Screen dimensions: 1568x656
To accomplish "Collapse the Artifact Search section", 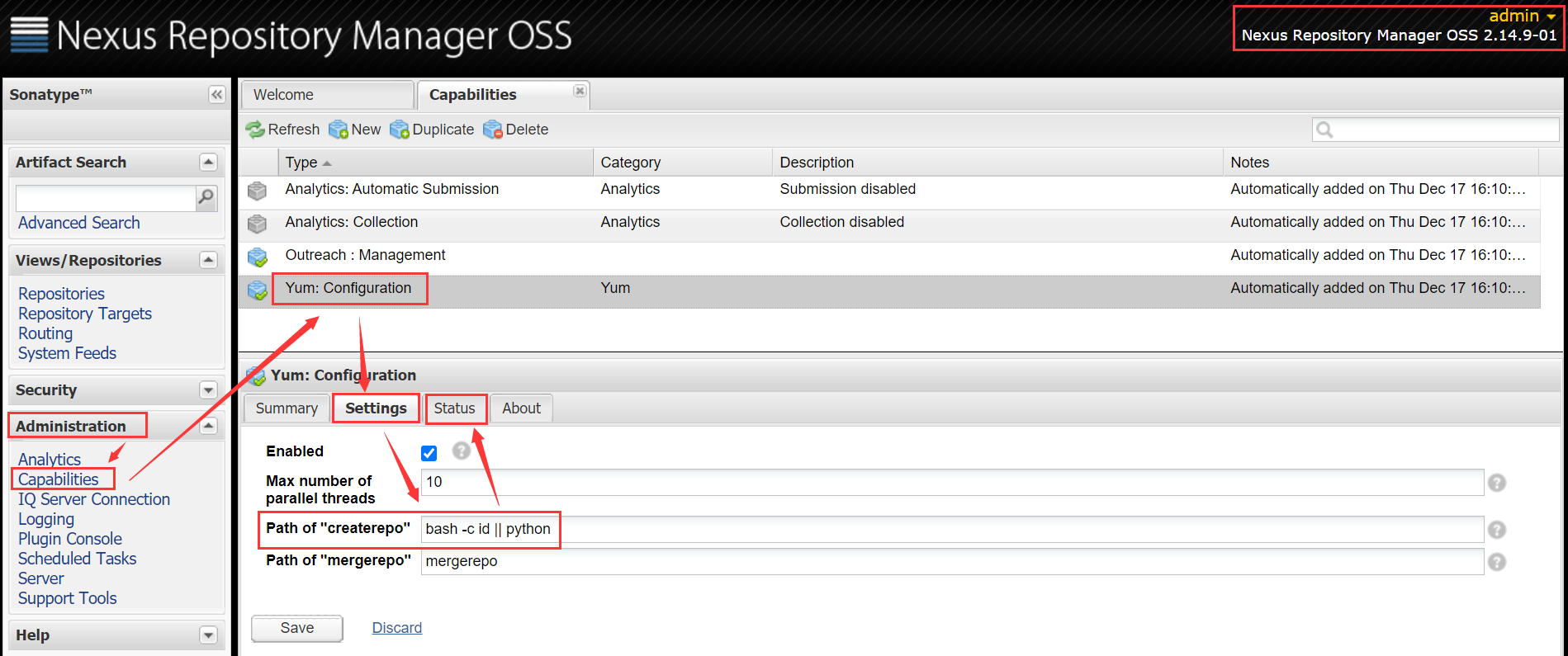I will point(208,163).
